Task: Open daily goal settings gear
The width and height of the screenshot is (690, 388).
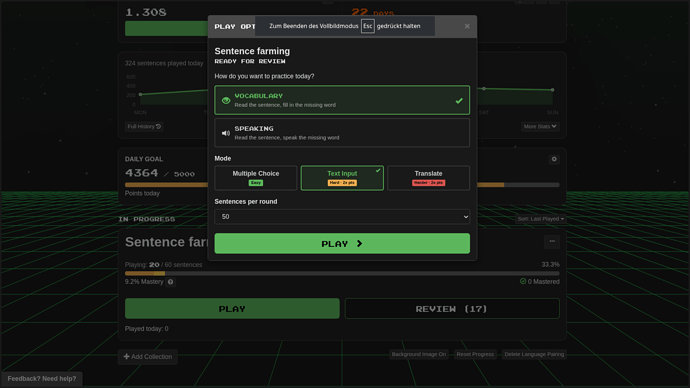Action: tap(554, 159)
